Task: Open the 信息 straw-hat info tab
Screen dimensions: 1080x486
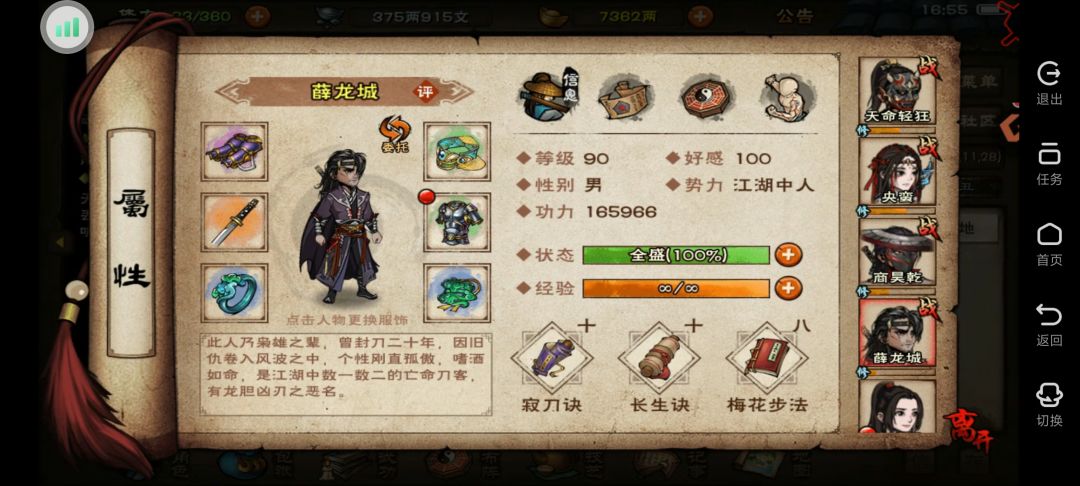Action: [x=549, y=96]
